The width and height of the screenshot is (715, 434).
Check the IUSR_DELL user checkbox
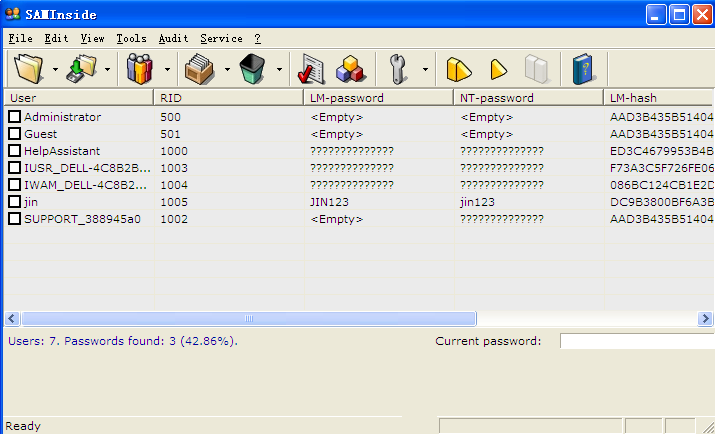tap(15, 168)
